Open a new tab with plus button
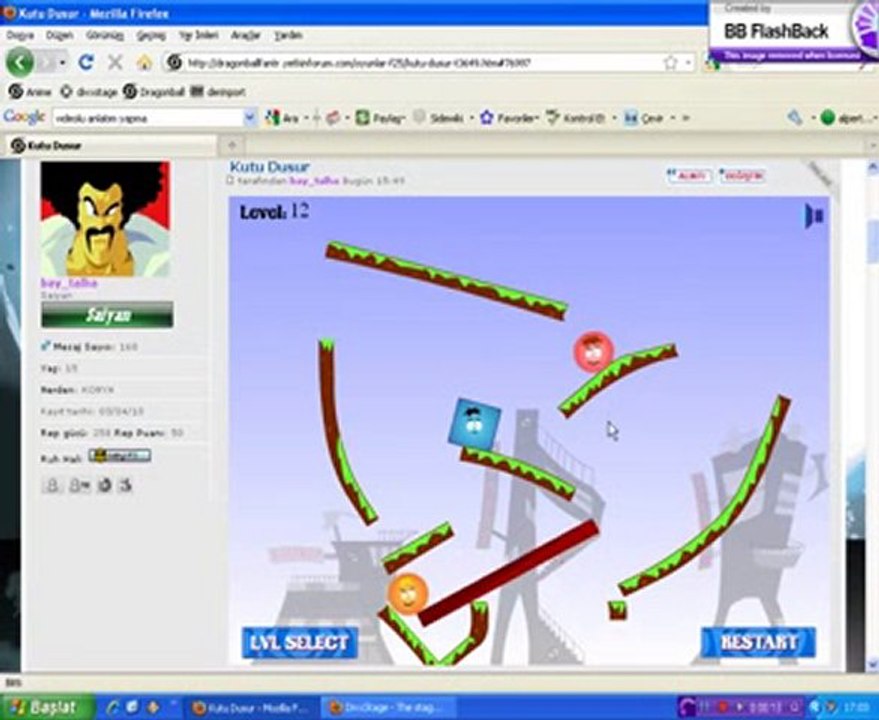The image size is (879, 720). (232, 145)
